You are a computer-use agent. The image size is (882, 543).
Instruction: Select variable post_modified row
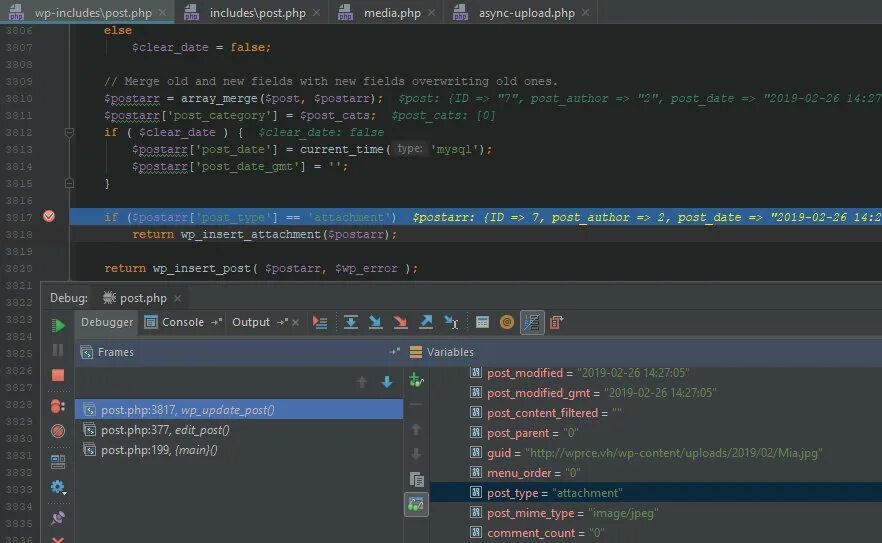[x=656, y=373]
